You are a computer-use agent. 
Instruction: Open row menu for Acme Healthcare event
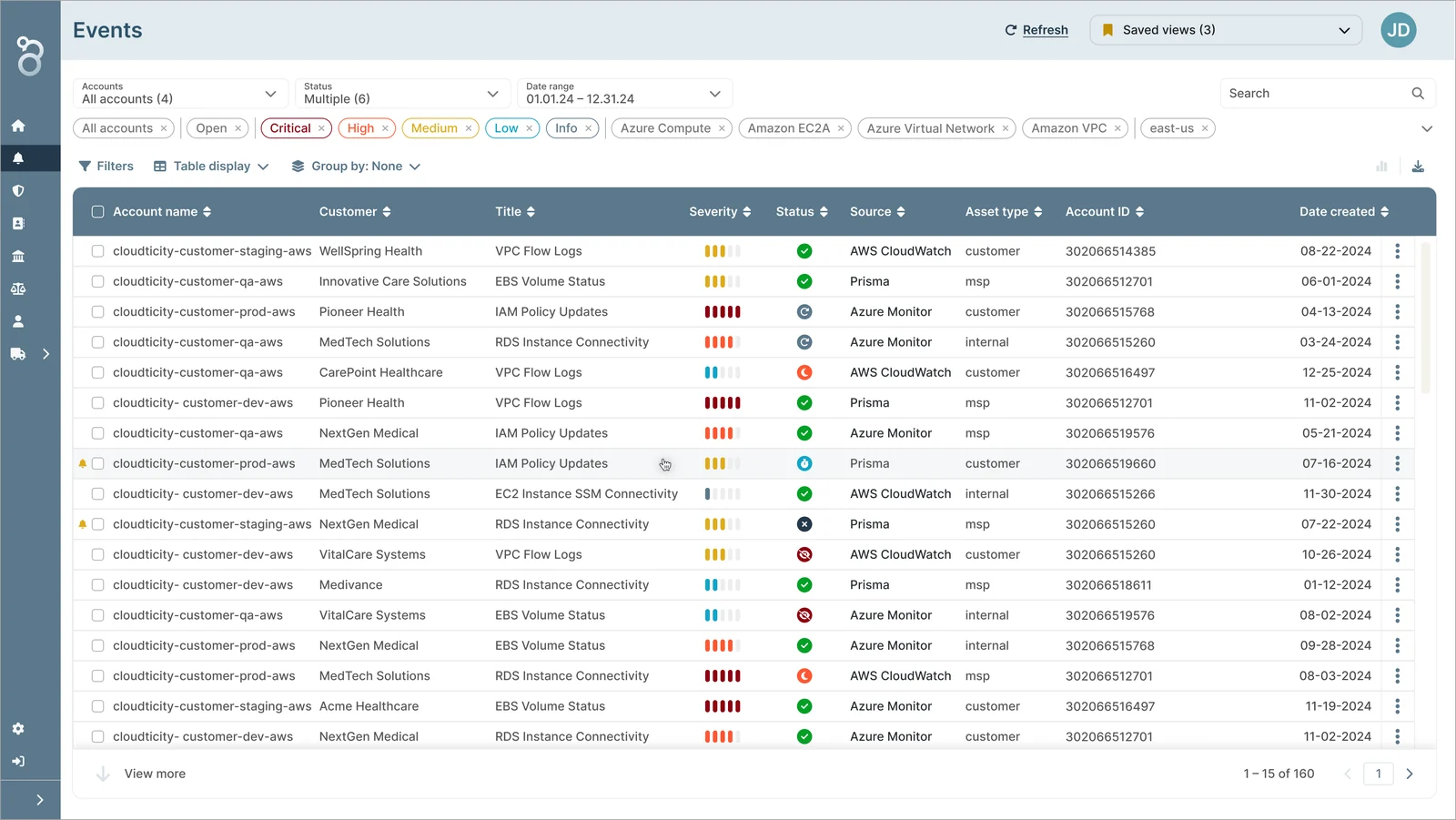click(x=1398, y=706)
